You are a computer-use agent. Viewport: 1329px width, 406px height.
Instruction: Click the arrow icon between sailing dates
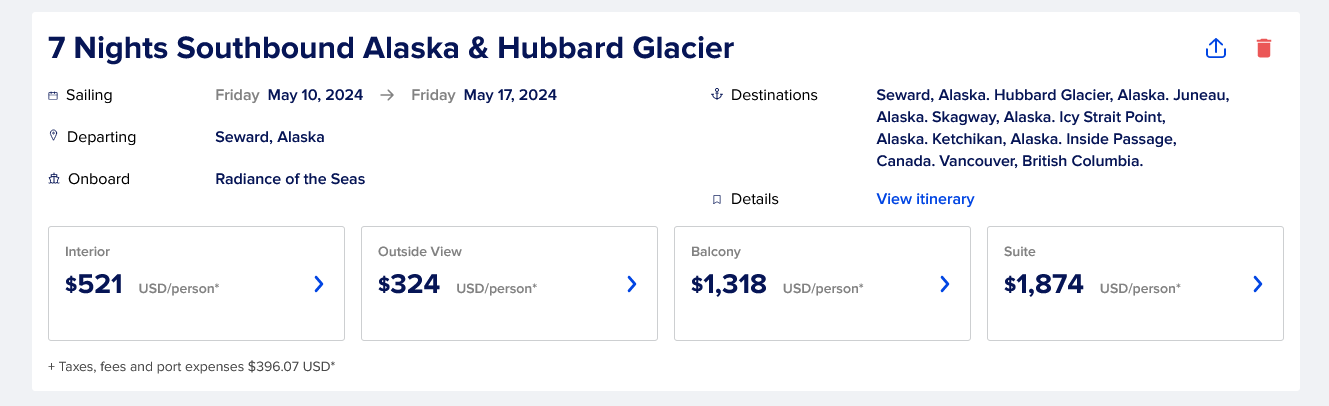(387, 96)
